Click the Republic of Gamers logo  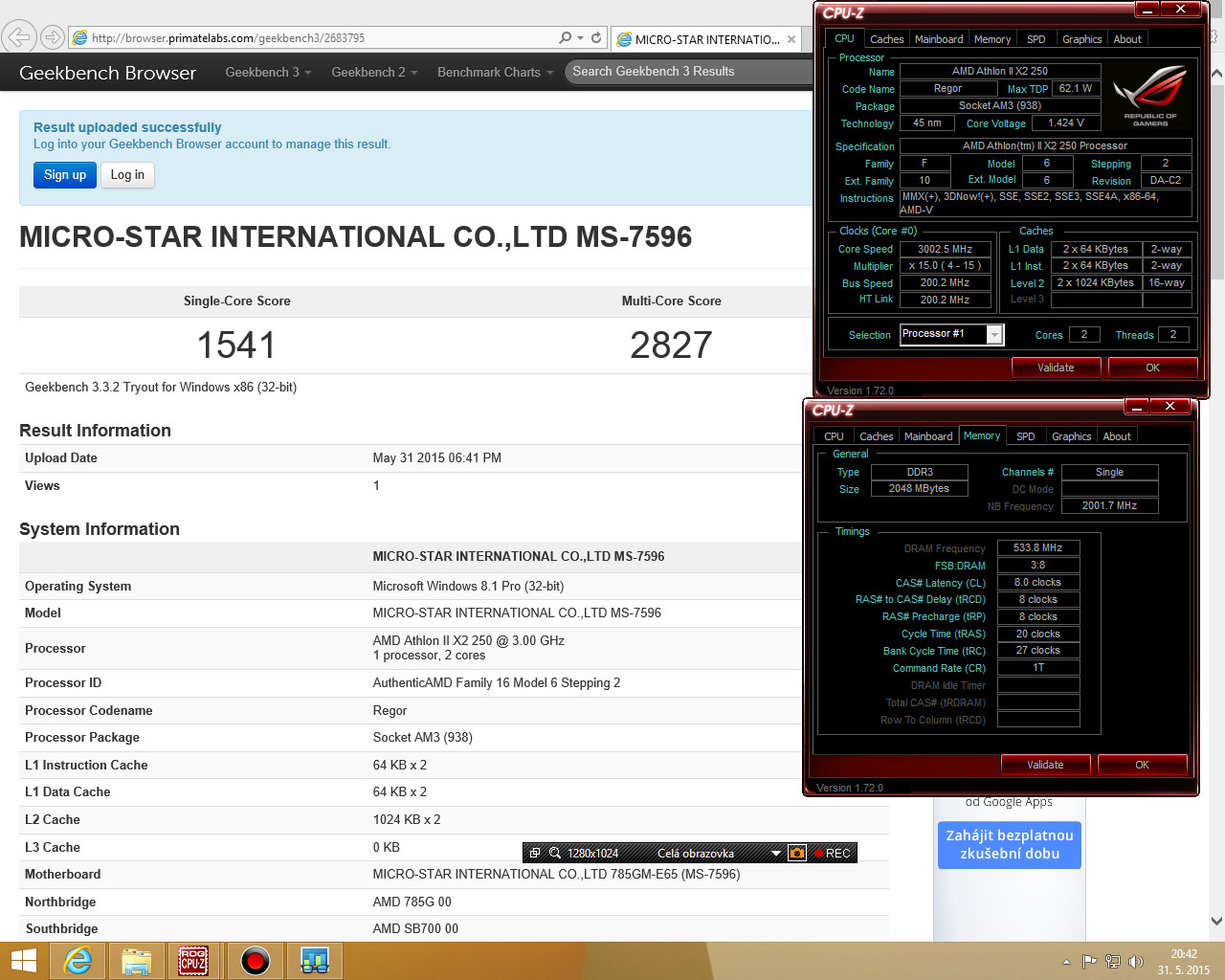click(1150, 96)
